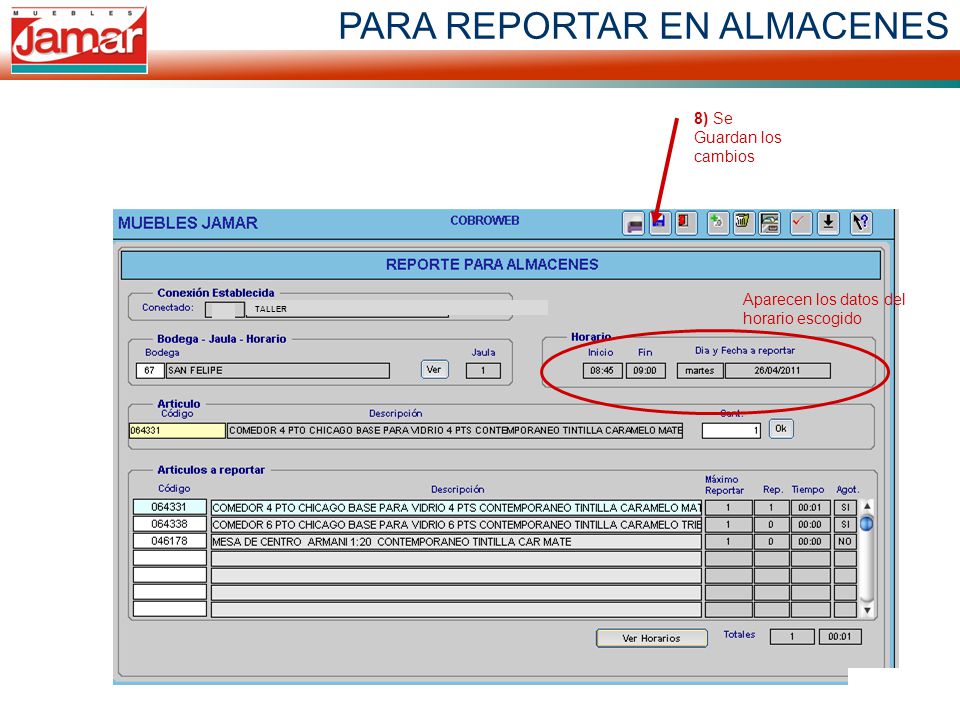
Task: Open the Ver Horarios button
Action: click(651, 638)
